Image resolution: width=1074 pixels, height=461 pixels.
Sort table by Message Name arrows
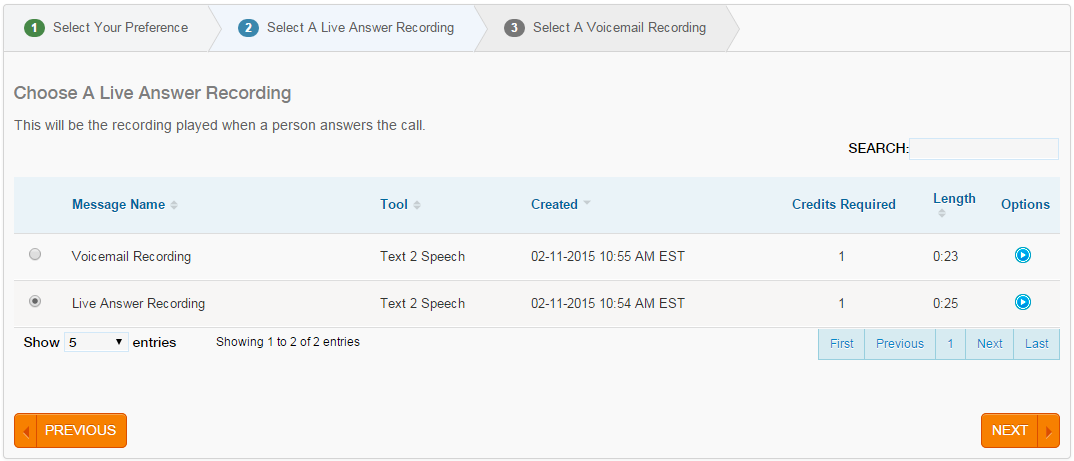174,205
